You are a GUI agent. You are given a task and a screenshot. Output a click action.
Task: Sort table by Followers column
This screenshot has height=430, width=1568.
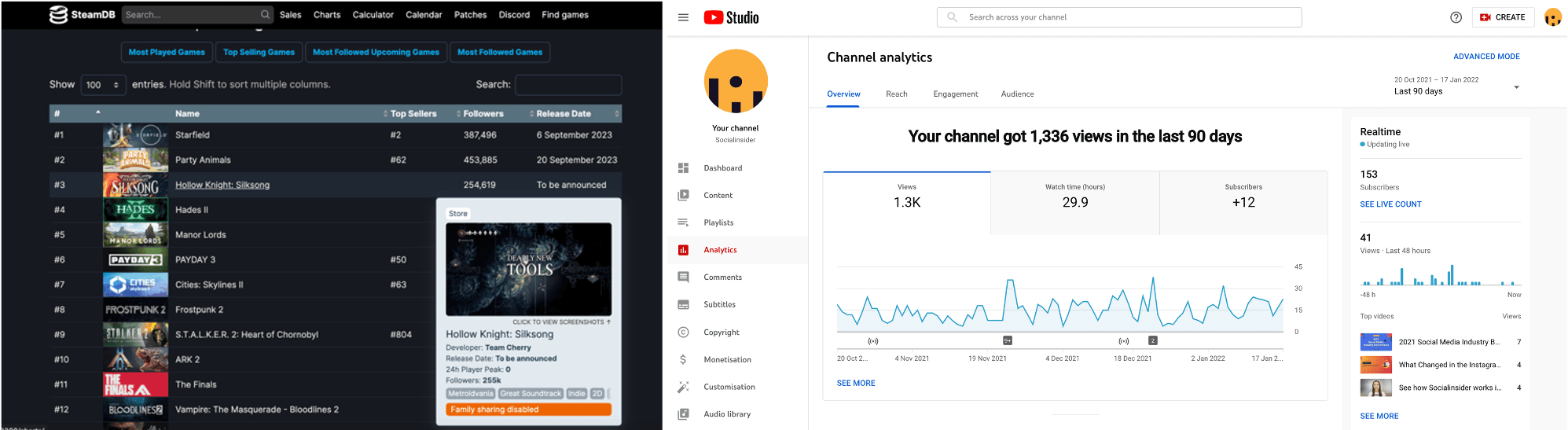483,114
